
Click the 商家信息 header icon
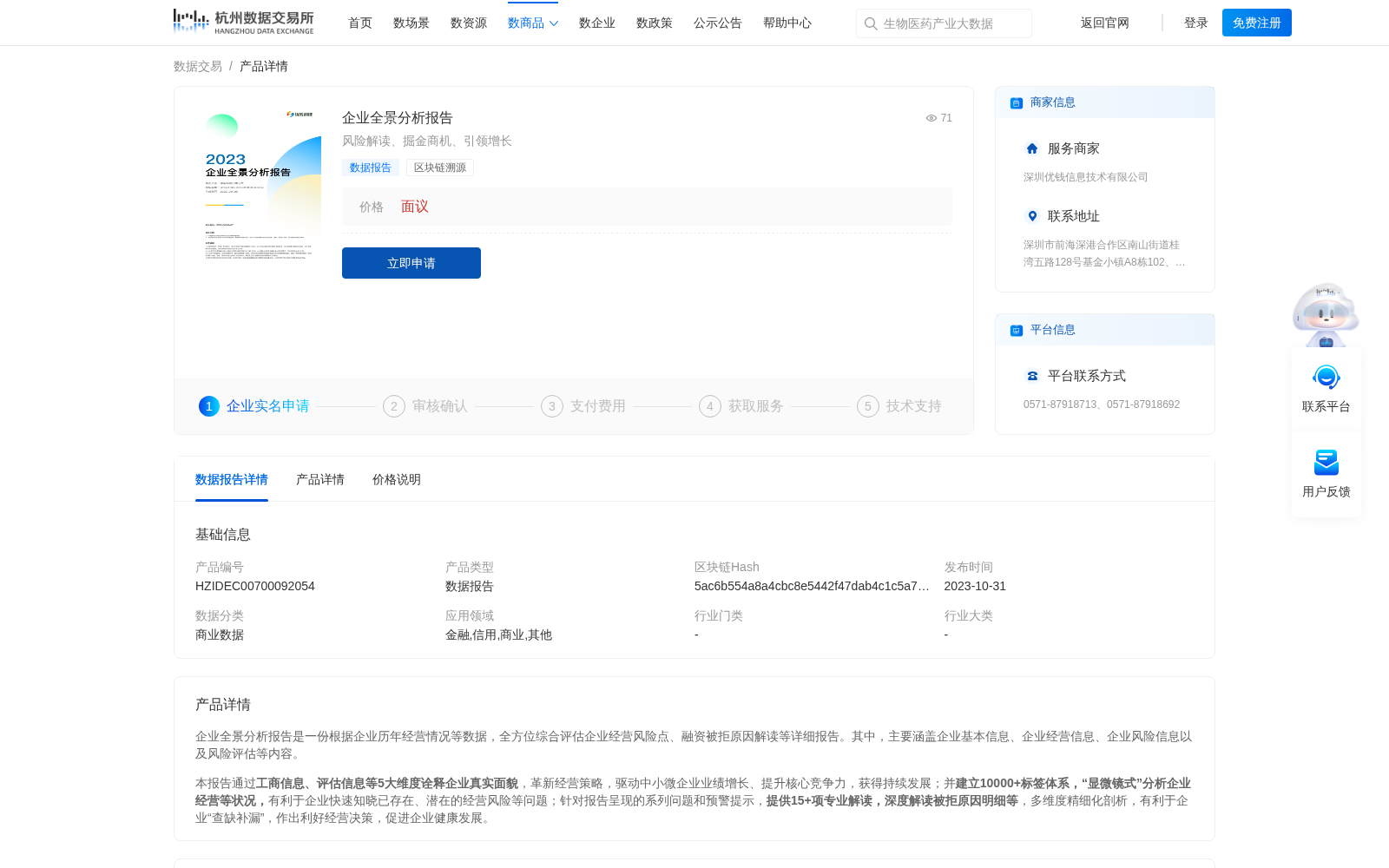coord(1017,103)
